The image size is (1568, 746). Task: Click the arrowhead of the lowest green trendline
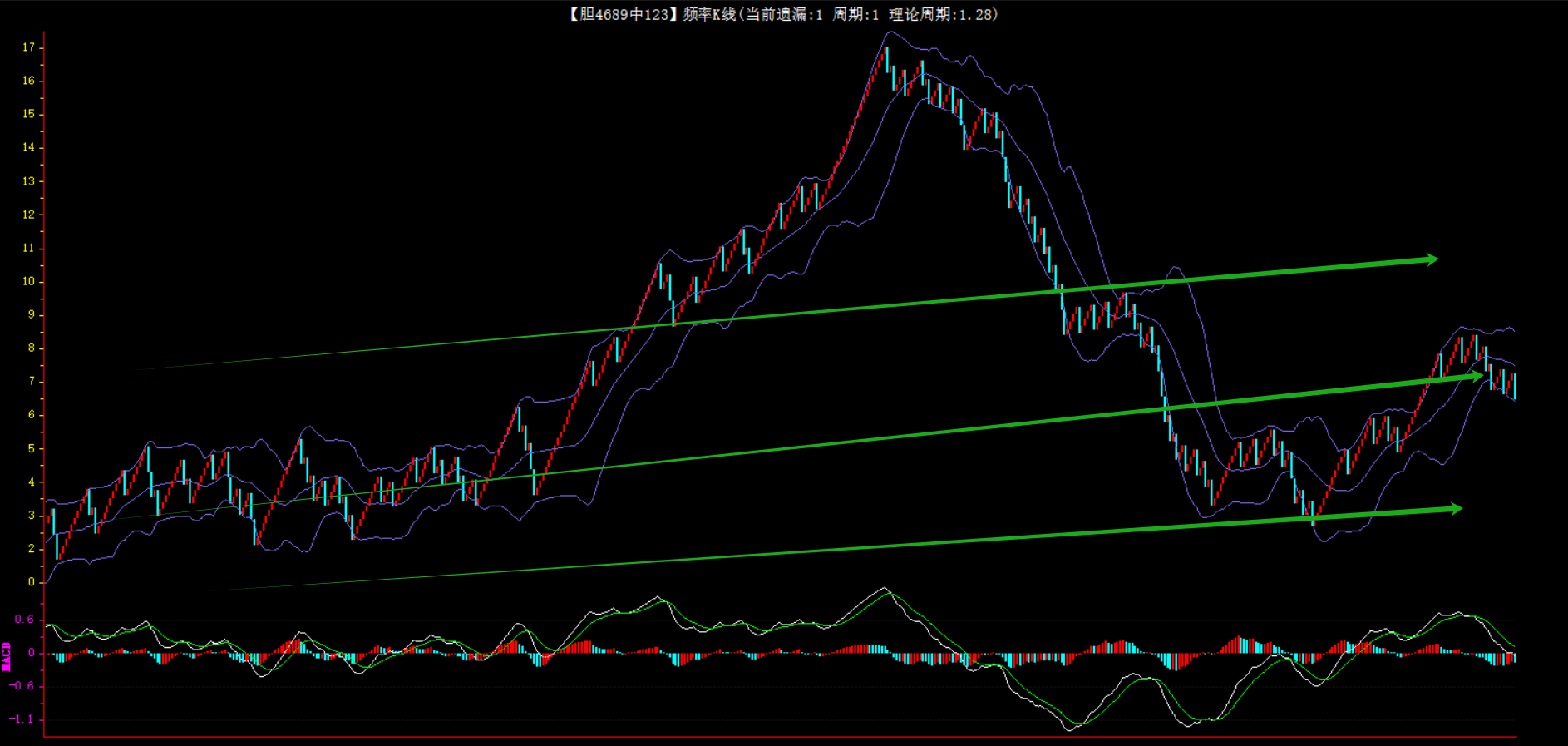(x=1456, y=508)
